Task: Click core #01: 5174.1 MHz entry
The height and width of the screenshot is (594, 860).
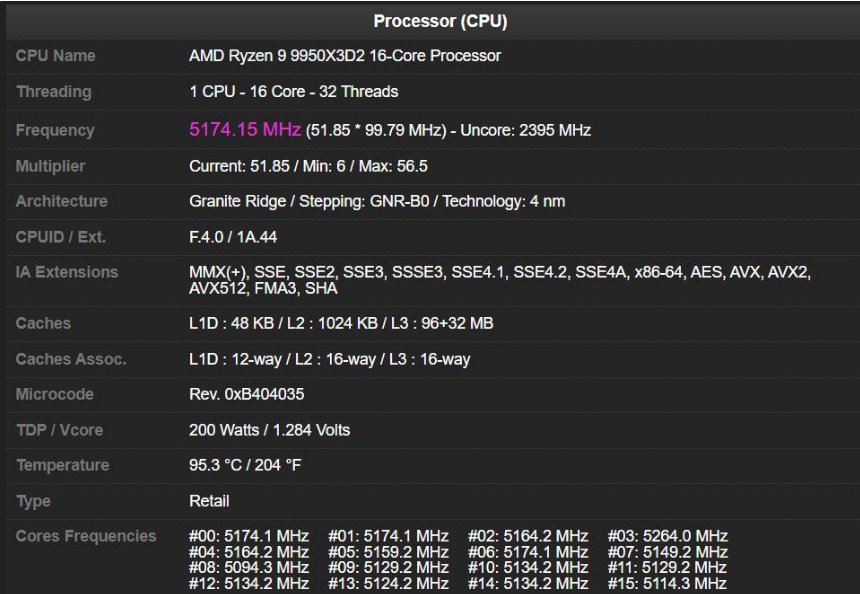Action: point(388,536)
